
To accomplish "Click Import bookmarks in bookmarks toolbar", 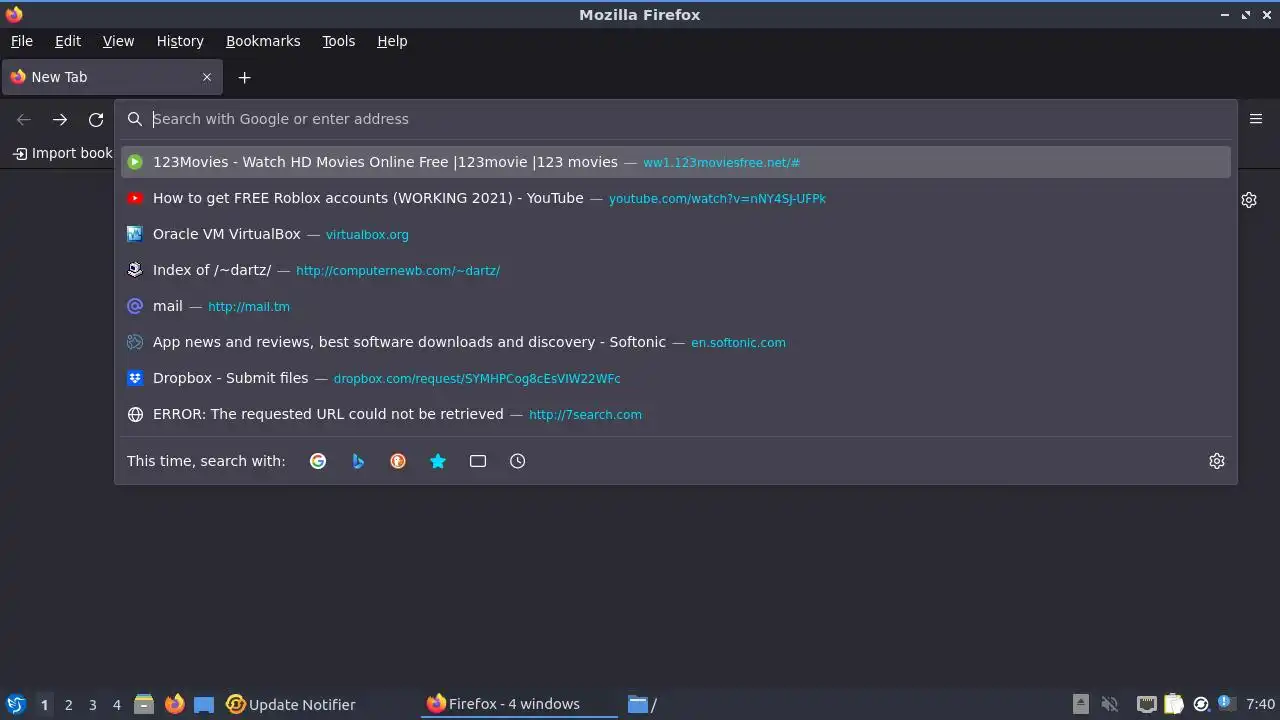I will [x=63, y=153].
